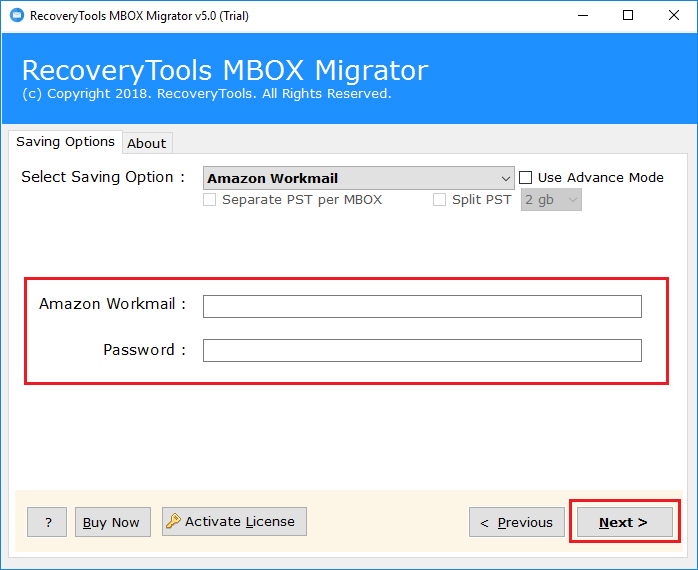Focus the Amazon Workmail input field
Viewport: 698px width, 570px height.
(x=422, y=306)
